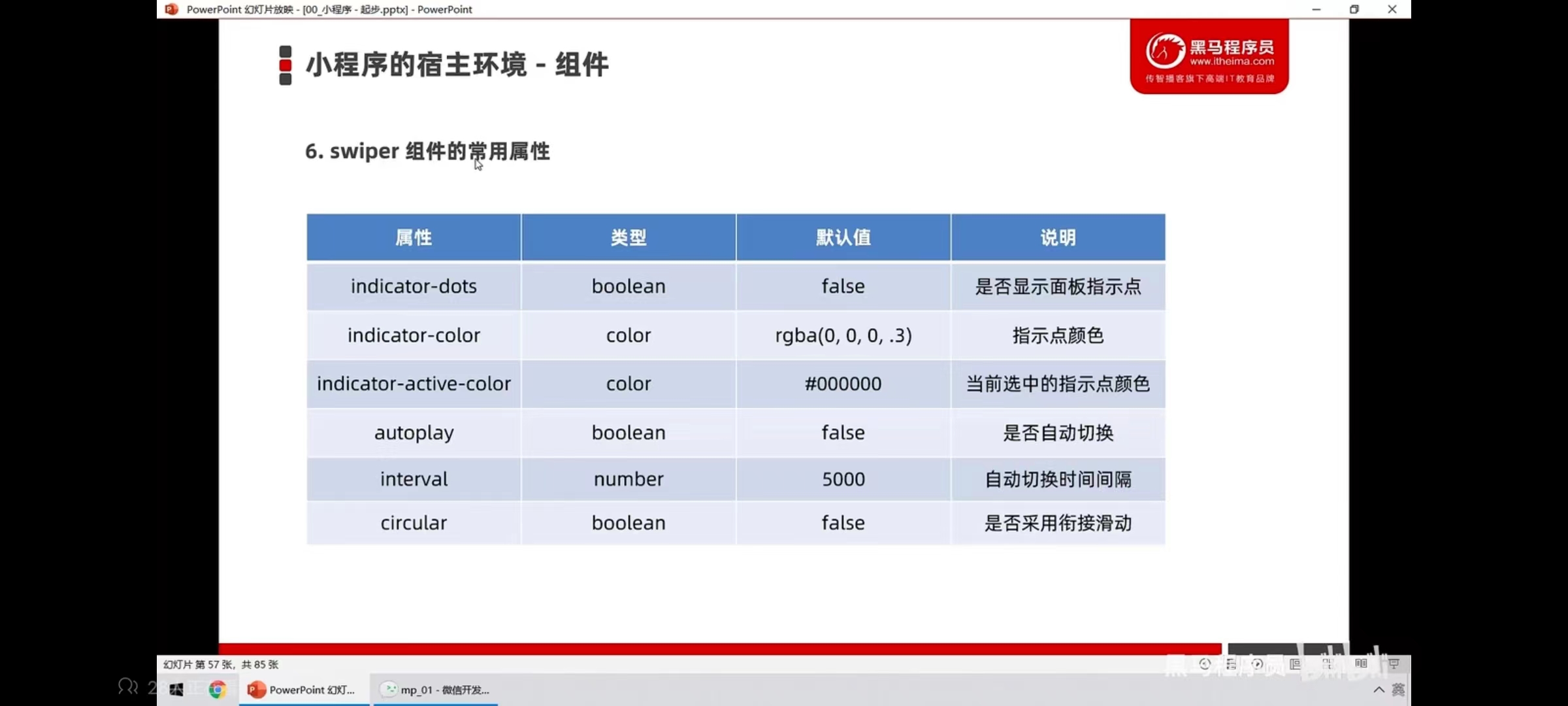Advance to next slide using status bar arrow
The height and width of the screenshot is (706, 1568).
[x=1257, y=664]
